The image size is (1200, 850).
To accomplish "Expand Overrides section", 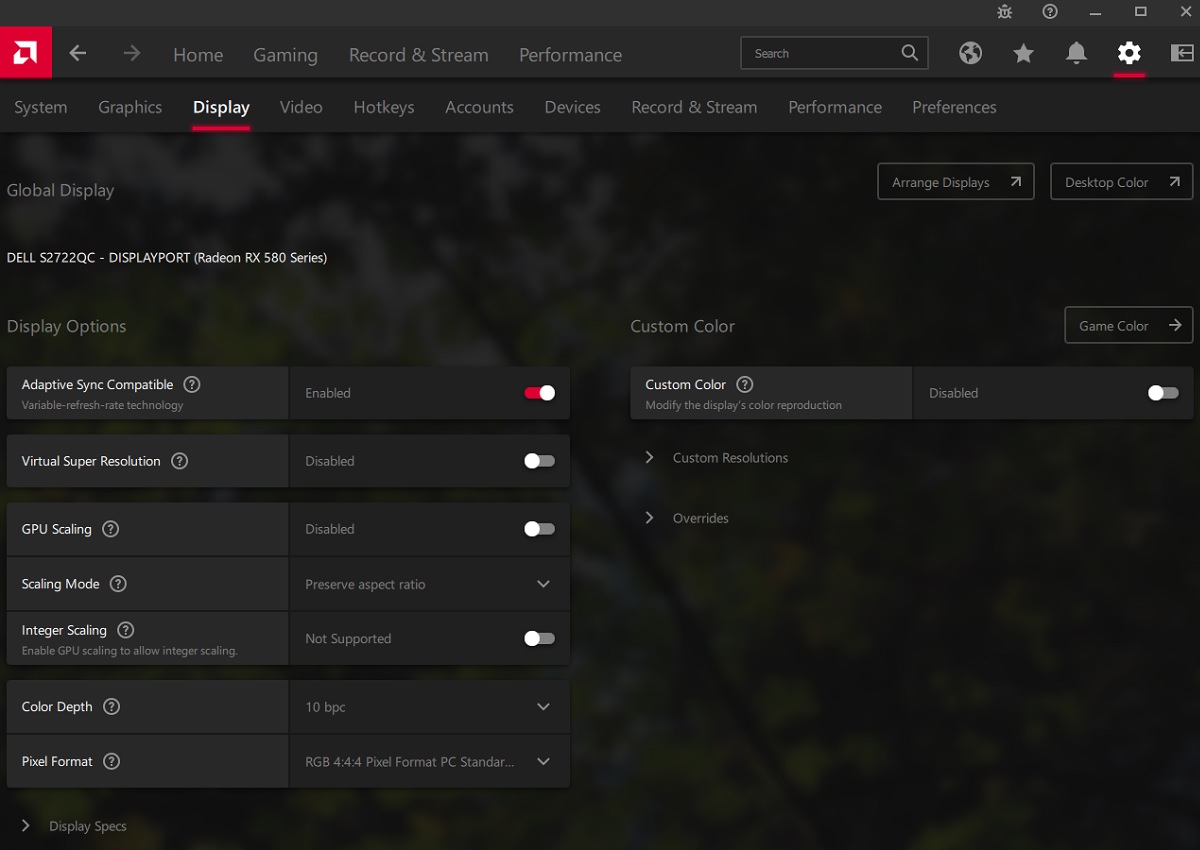I will [x=686, y=518].
